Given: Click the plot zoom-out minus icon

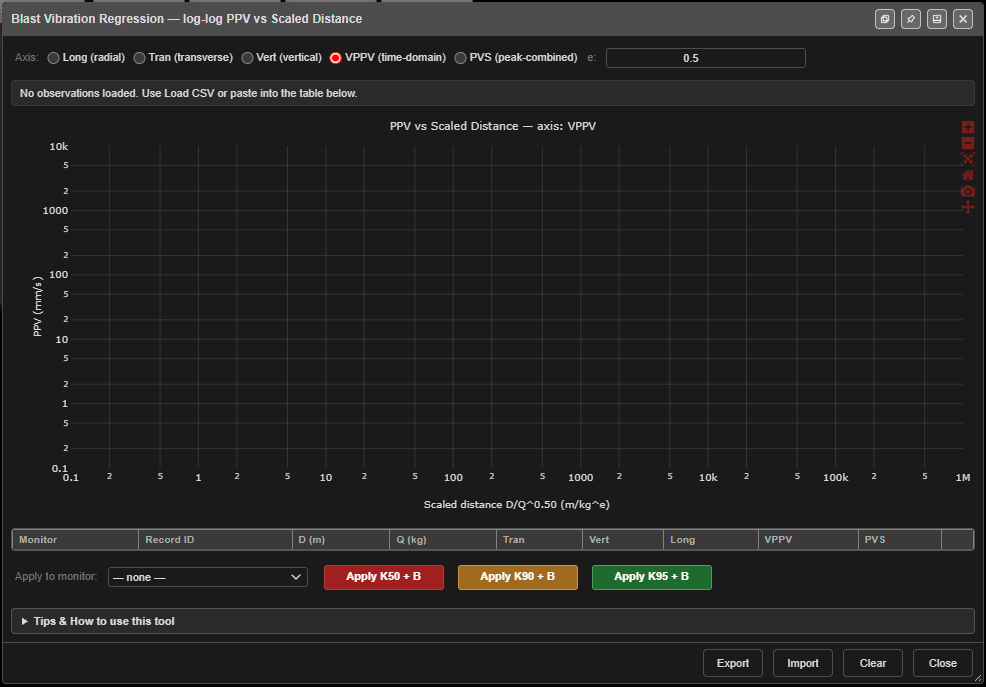Looking at the screenshot, I should coord(968,143).
